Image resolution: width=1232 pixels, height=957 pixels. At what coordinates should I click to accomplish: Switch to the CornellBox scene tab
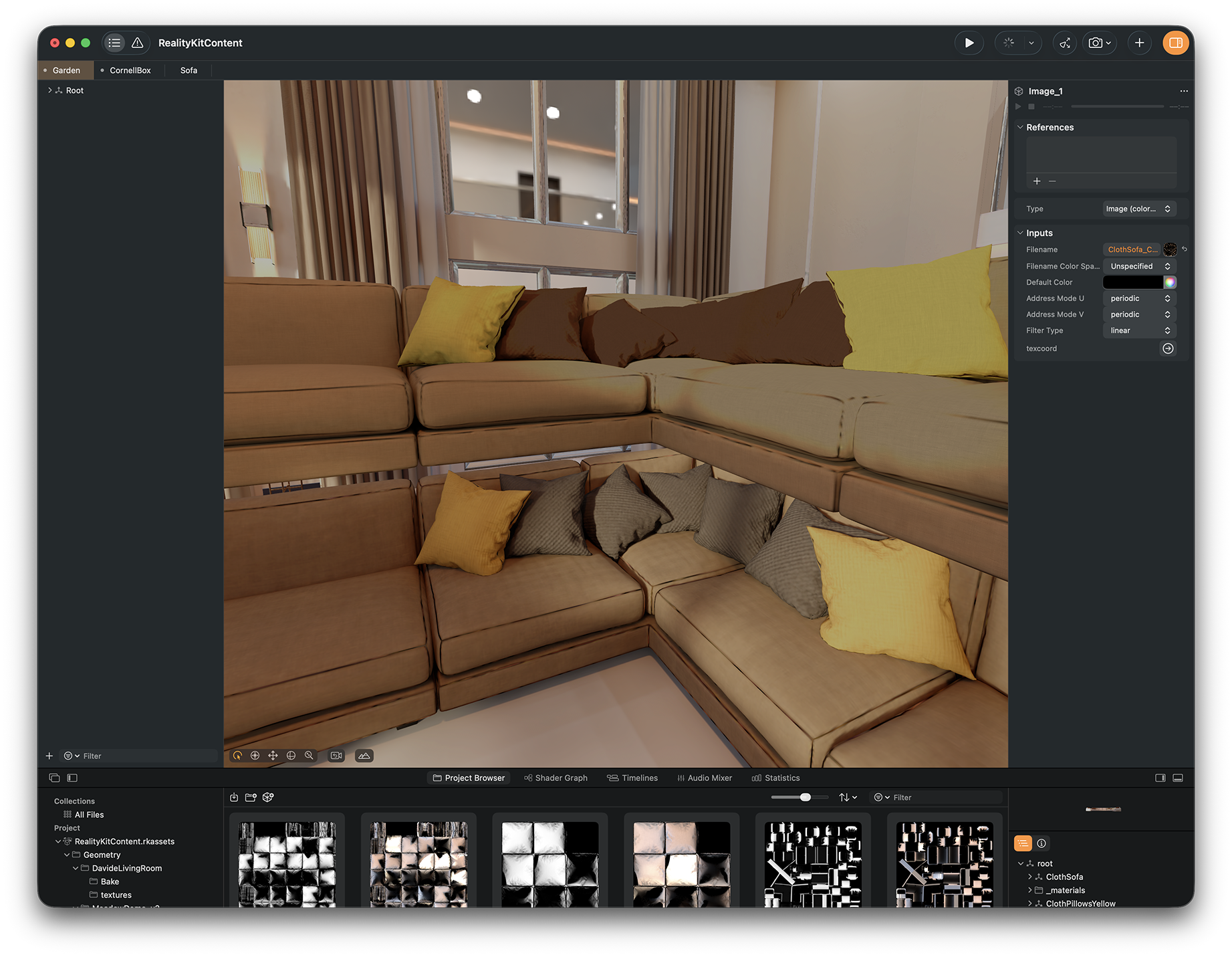coord(130,70)
